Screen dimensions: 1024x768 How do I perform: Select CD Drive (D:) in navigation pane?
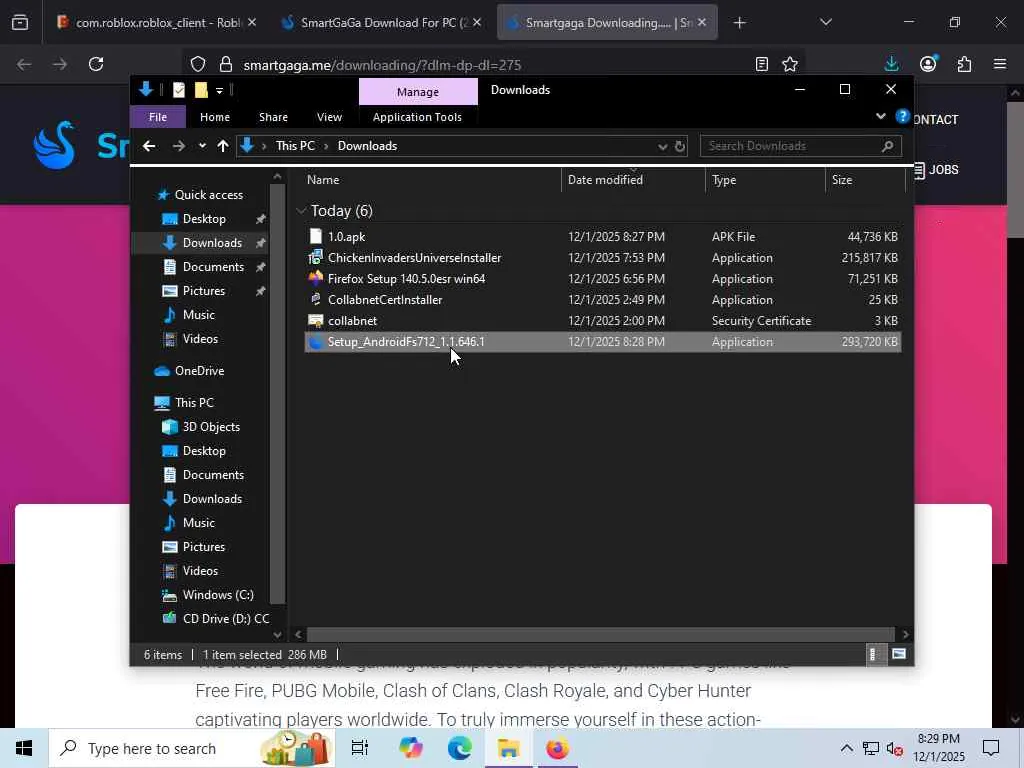(x=225, y=618)
